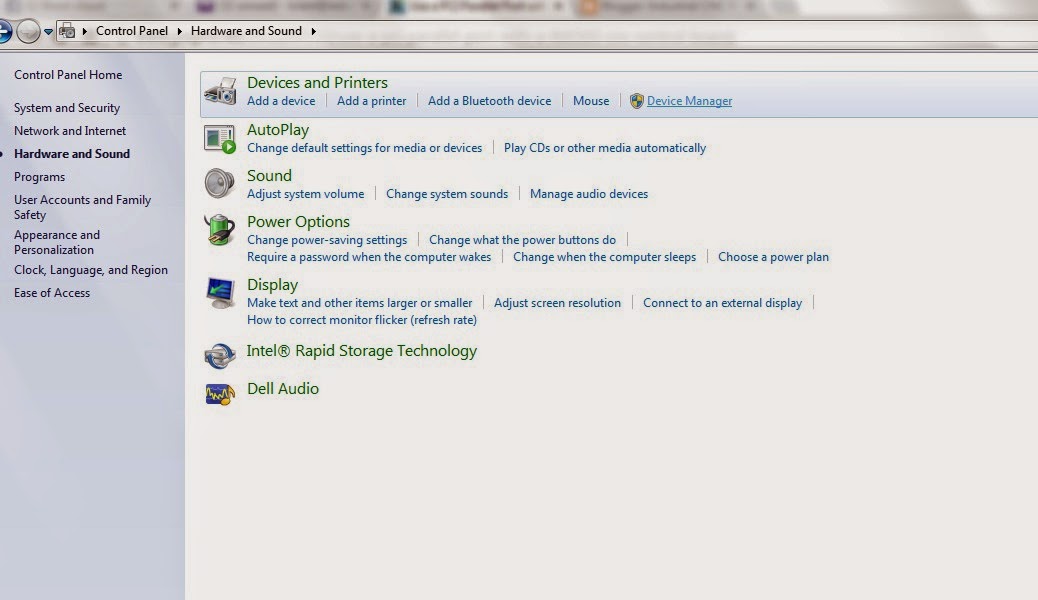Click Adjust screen resolution link

click(x=557, y=303)
